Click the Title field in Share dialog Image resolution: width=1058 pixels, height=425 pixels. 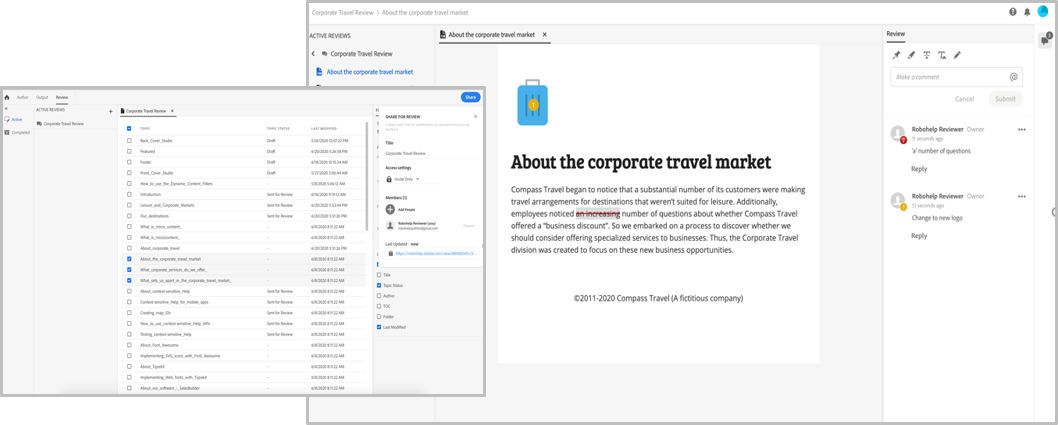pos(430,154)
